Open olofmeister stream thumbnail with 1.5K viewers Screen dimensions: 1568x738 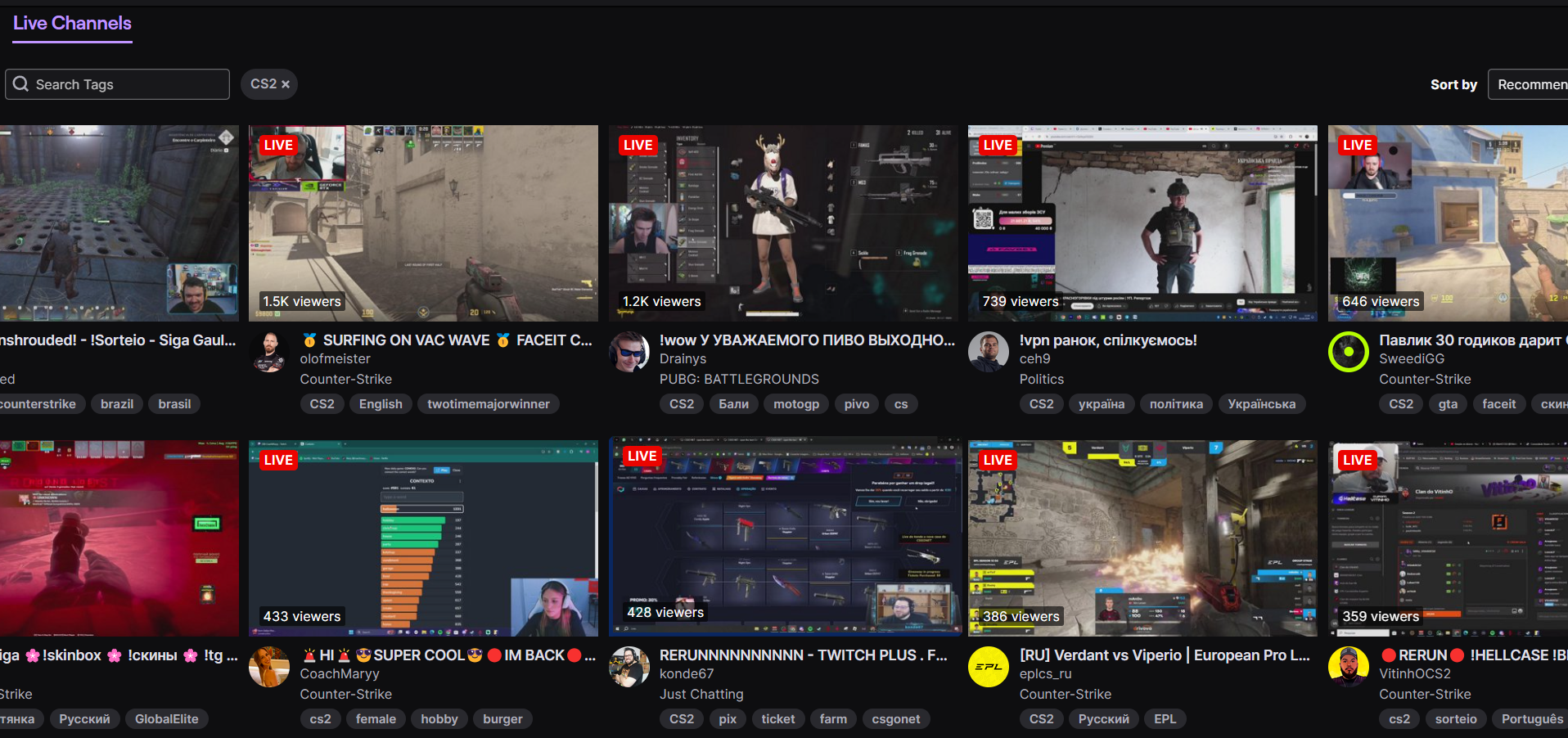(423, 223)
